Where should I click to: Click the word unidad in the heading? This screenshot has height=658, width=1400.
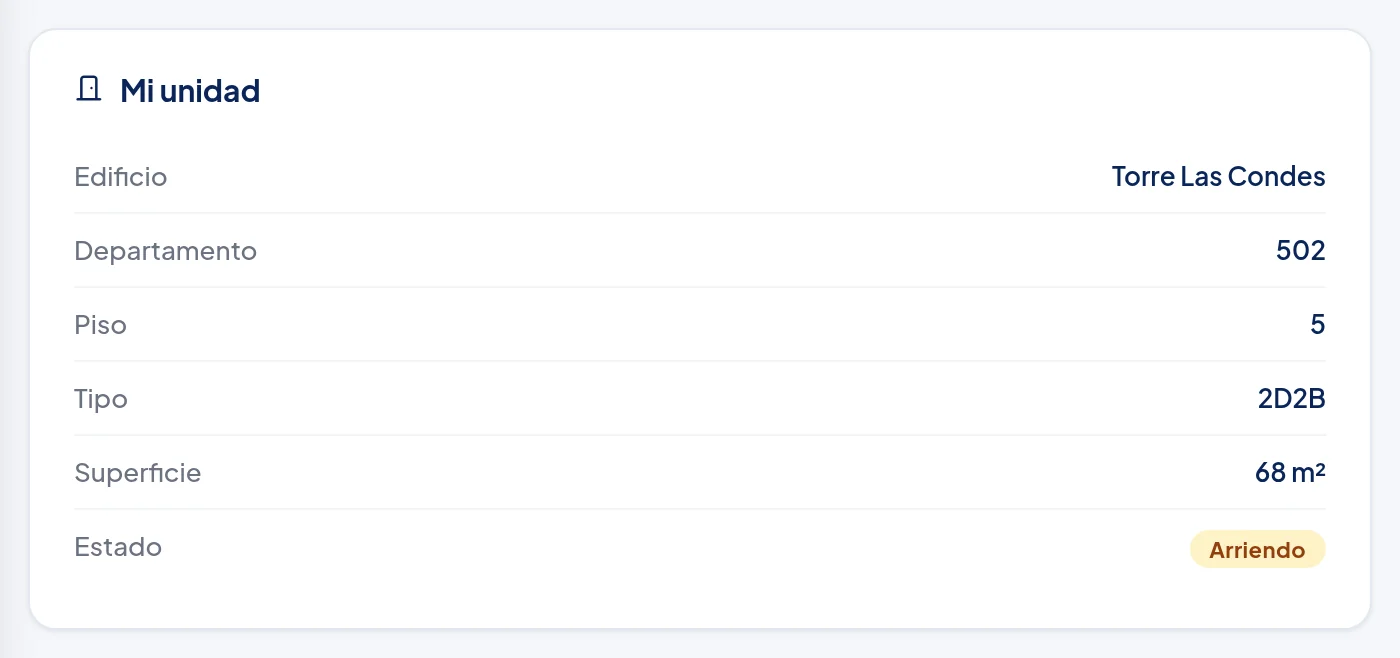(x=210, y=91)
